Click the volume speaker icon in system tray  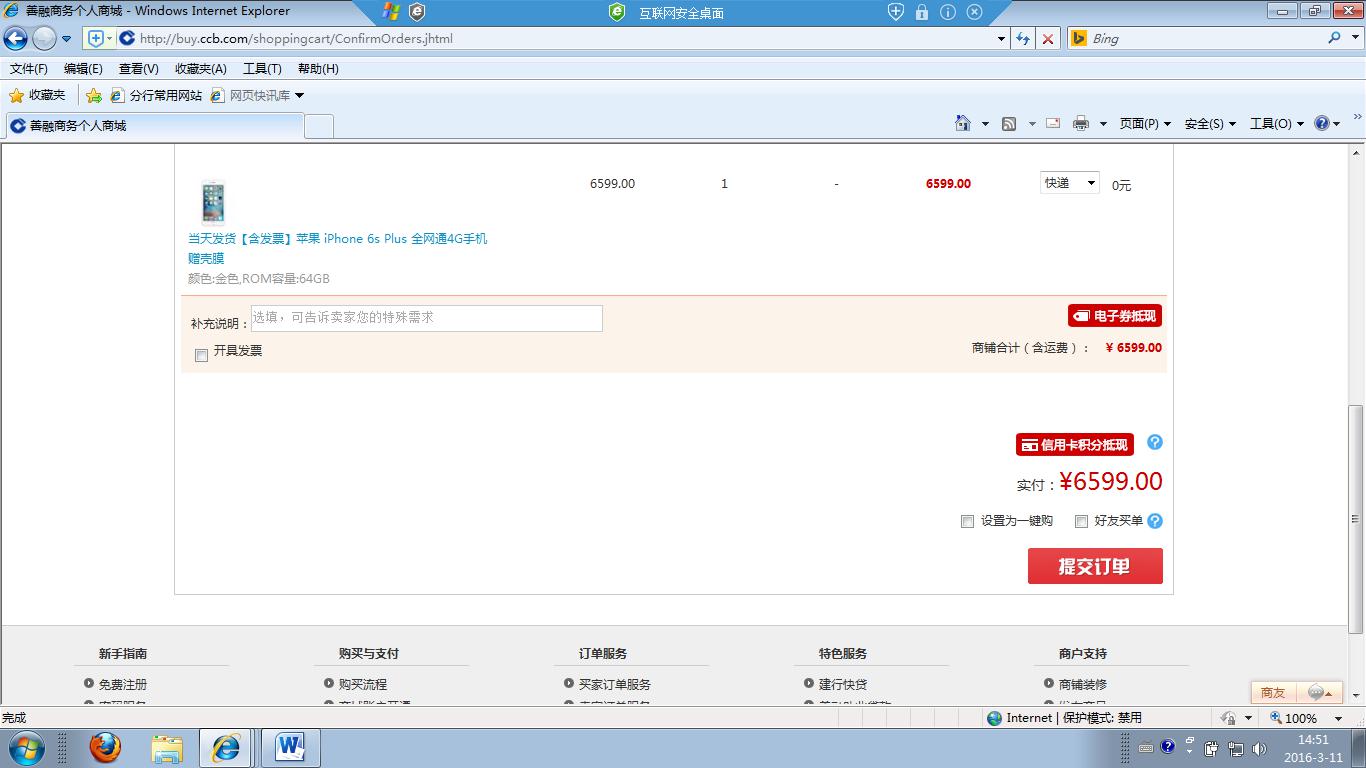(x=1259, y=749)
